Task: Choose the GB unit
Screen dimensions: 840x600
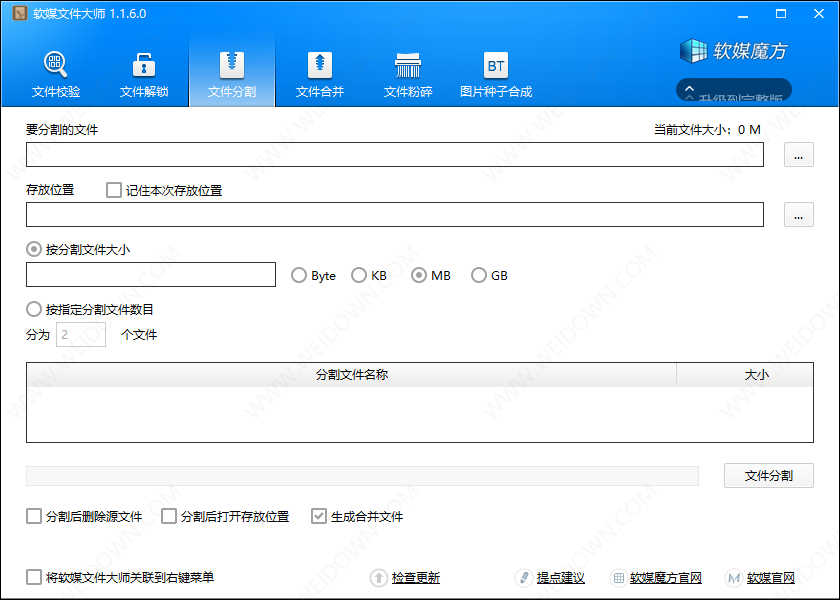Action: [x=478, y=275]
